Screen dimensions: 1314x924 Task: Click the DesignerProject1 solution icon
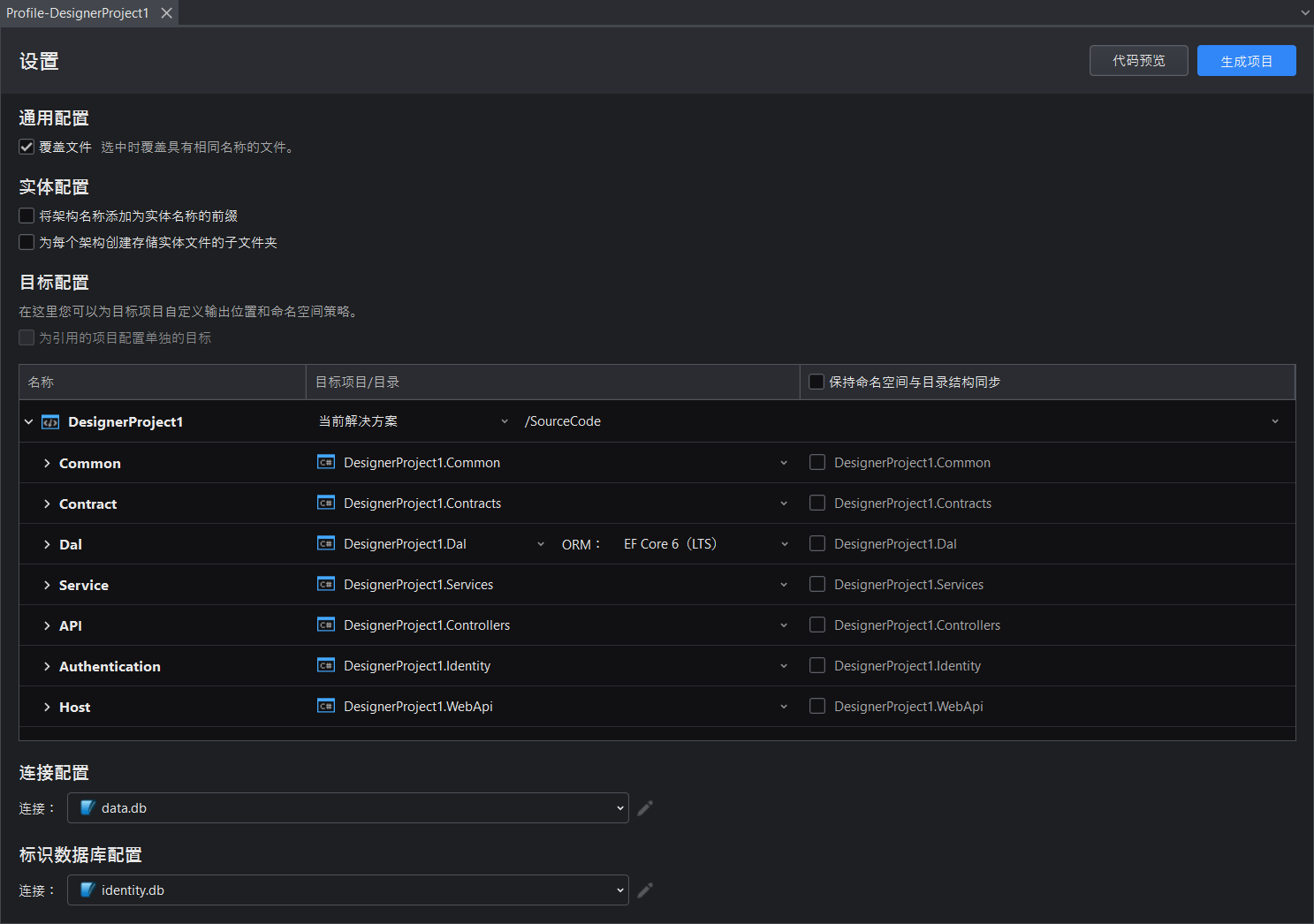50,422
